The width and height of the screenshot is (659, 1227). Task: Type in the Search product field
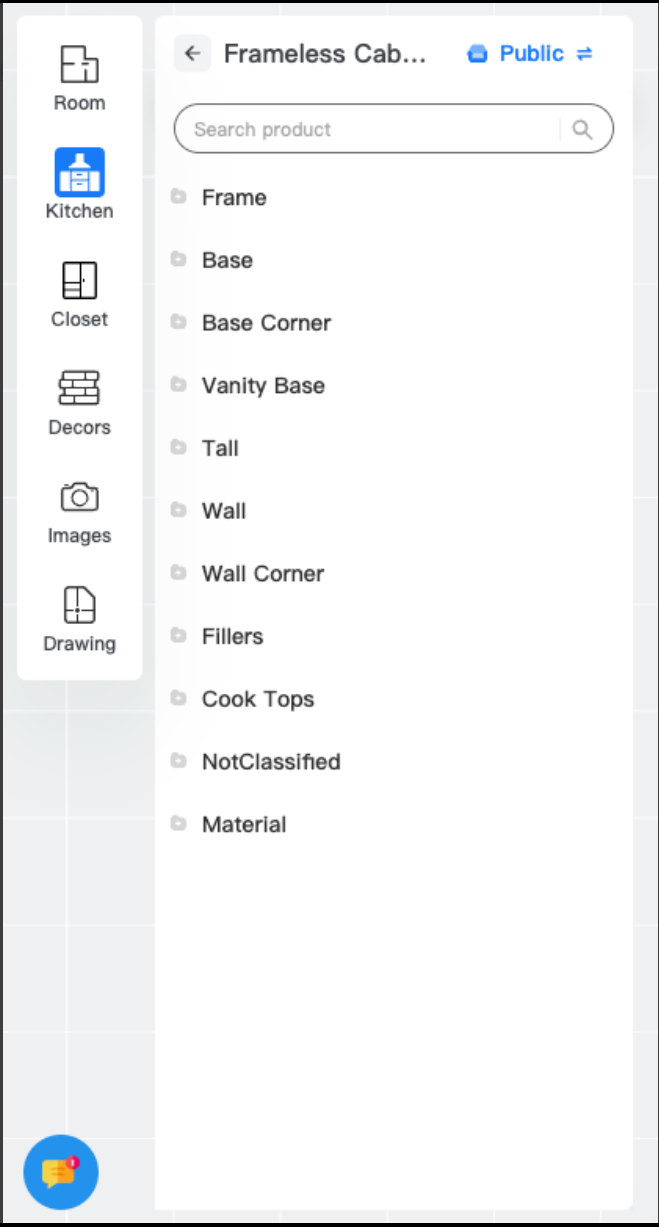click(370, 129)
